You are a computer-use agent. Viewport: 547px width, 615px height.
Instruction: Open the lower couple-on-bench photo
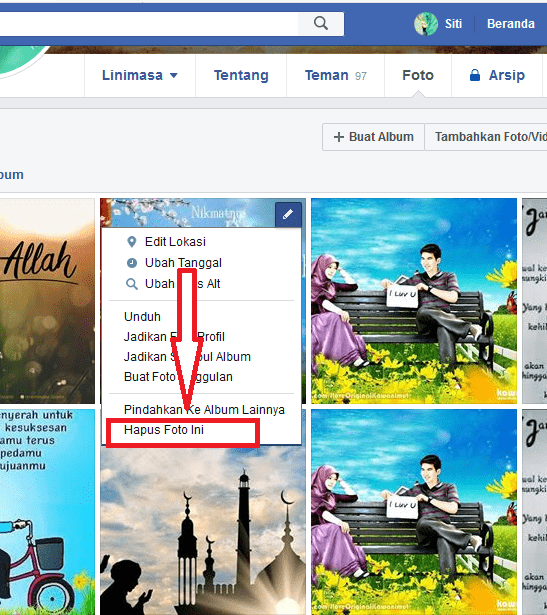point(414,512)
